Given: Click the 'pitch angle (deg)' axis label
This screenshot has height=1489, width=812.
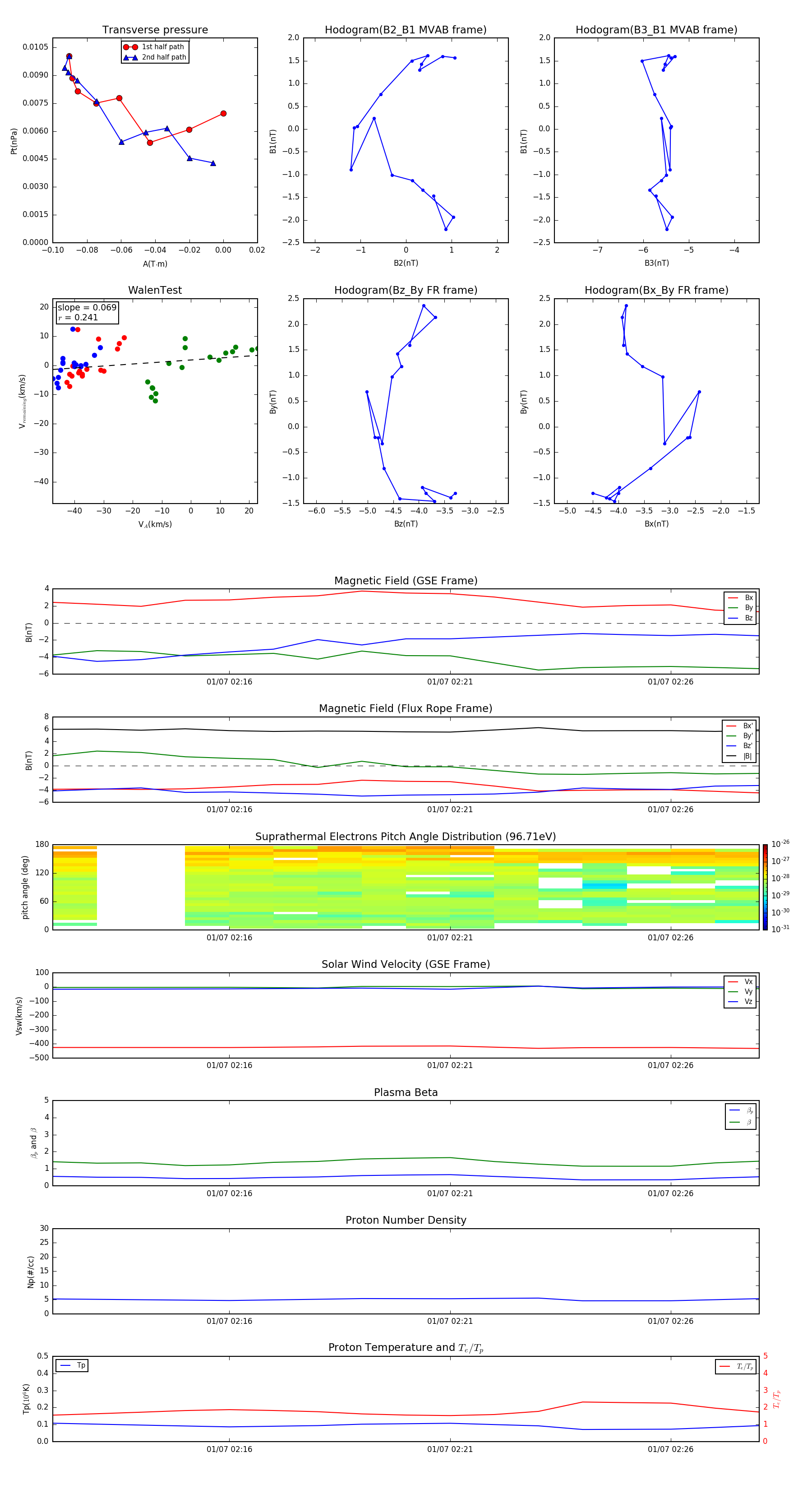Looking at the screenshot, I should pyautogui.click(x=25, y=887).
